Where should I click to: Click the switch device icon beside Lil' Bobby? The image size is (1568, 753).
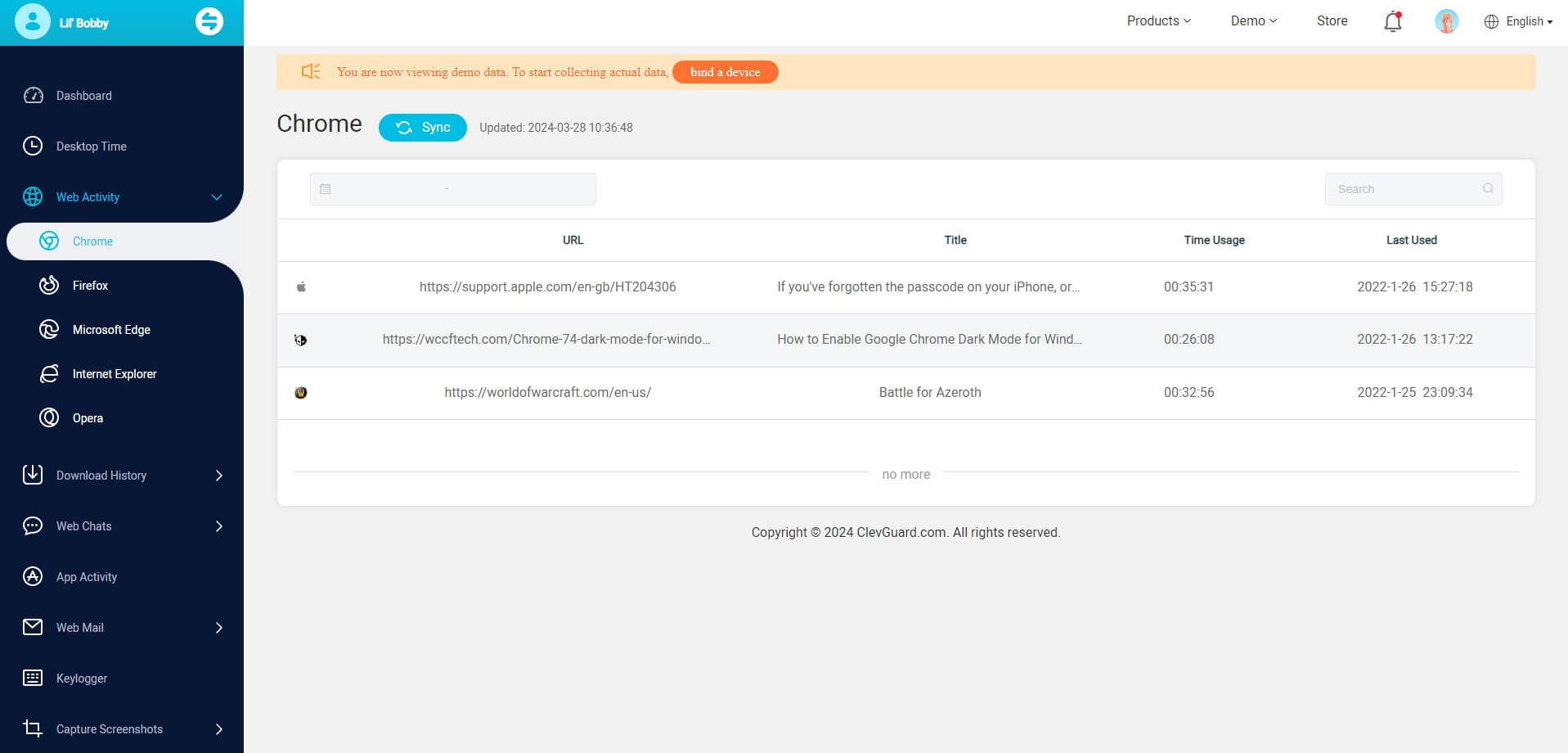(209, 22)
